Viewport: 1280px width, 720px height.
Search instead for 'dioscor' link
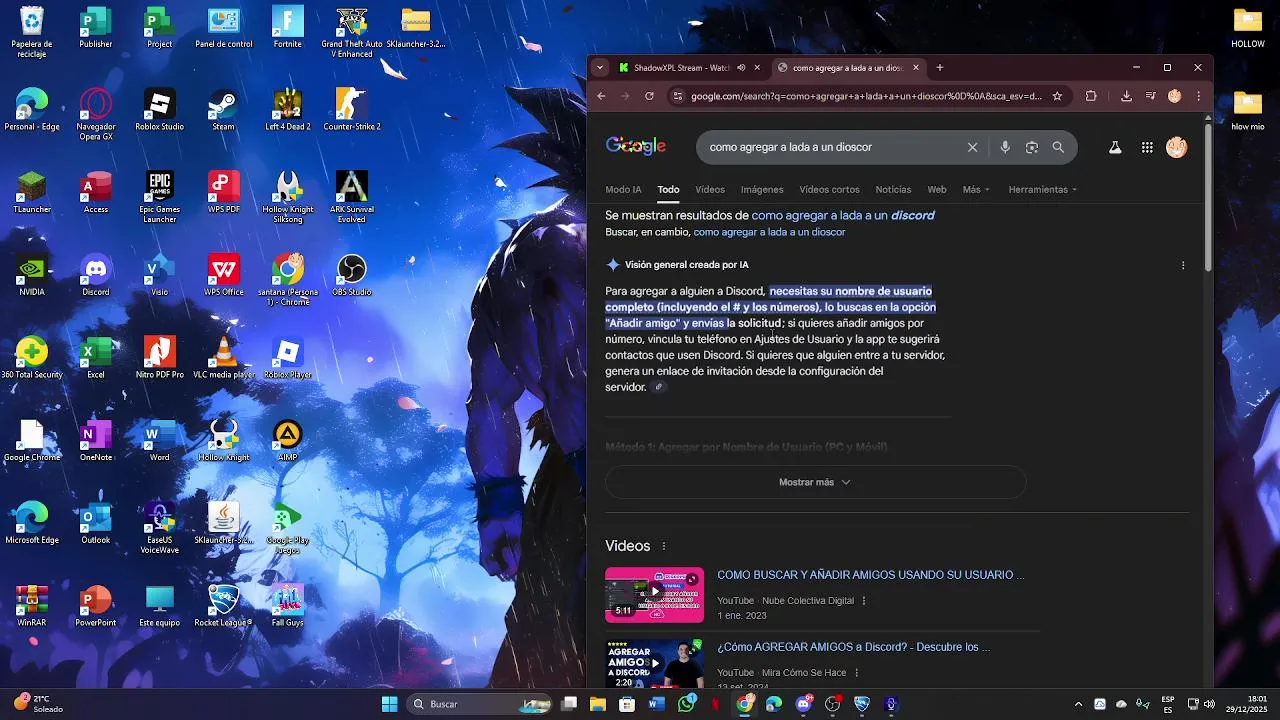[x=769, y=232]
